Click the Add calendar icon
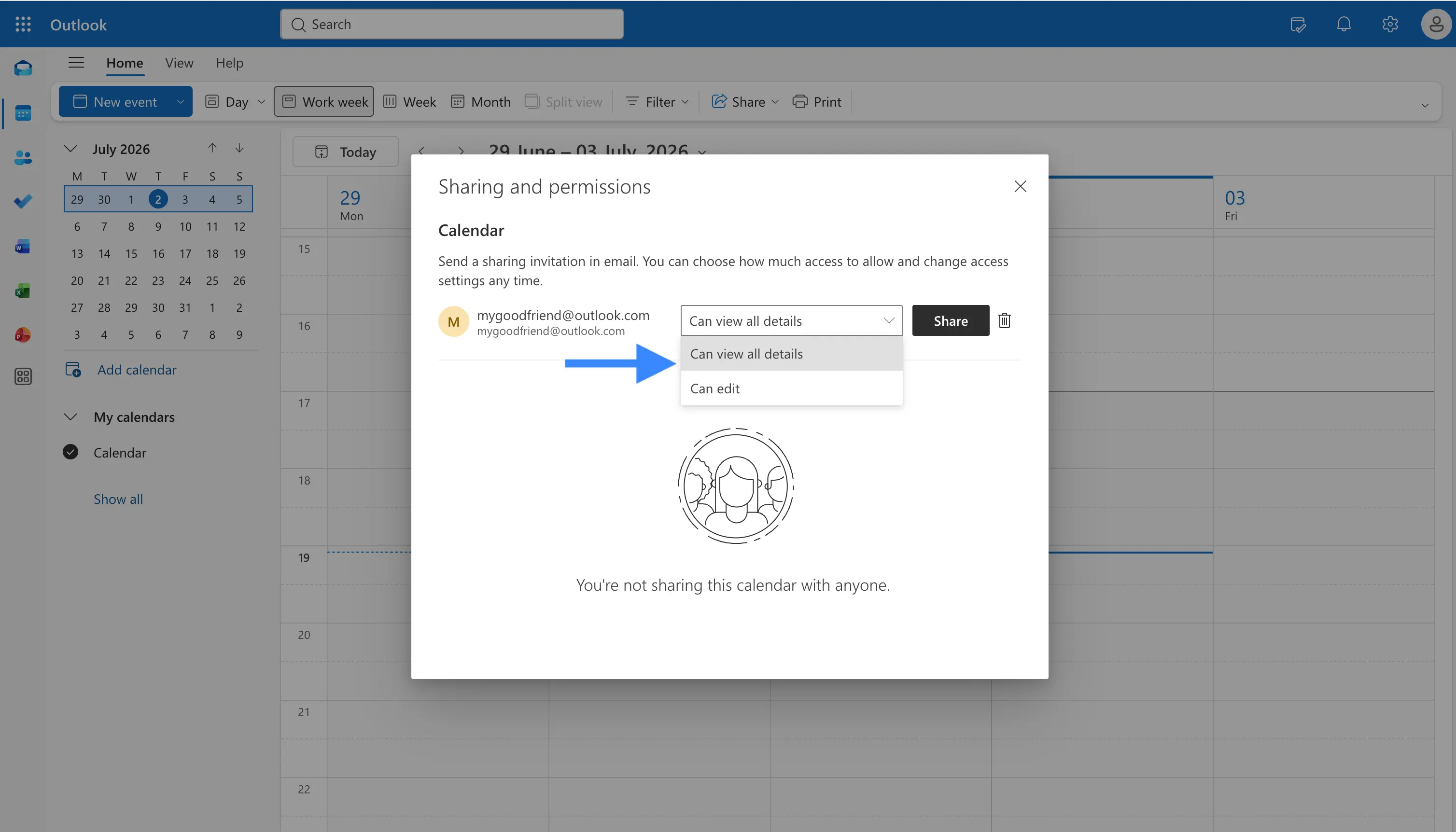This screenshot has height=832, width=1456. coord(73,370)
